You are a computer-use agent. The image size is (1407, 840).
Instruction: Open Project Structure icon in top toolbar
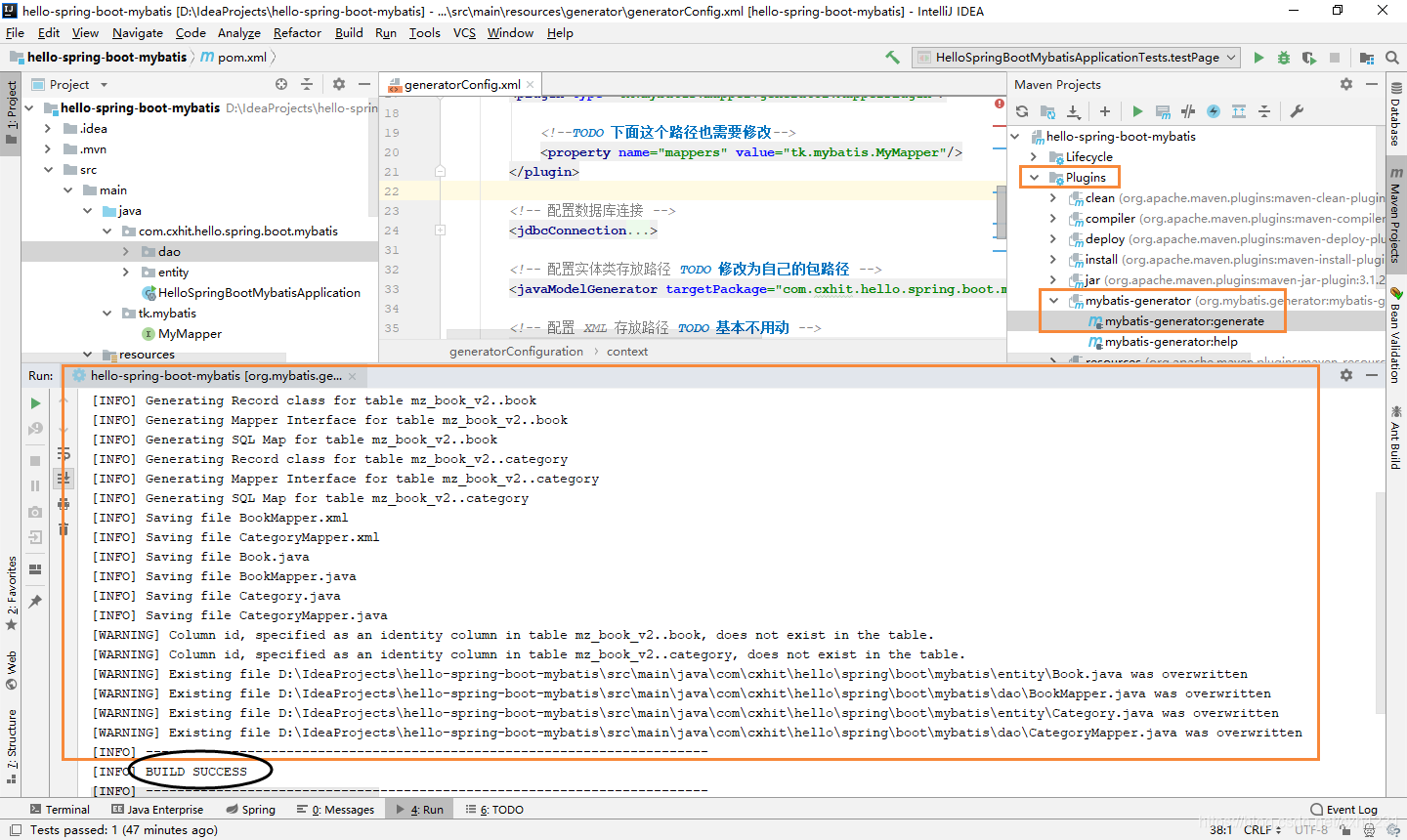1367,58
